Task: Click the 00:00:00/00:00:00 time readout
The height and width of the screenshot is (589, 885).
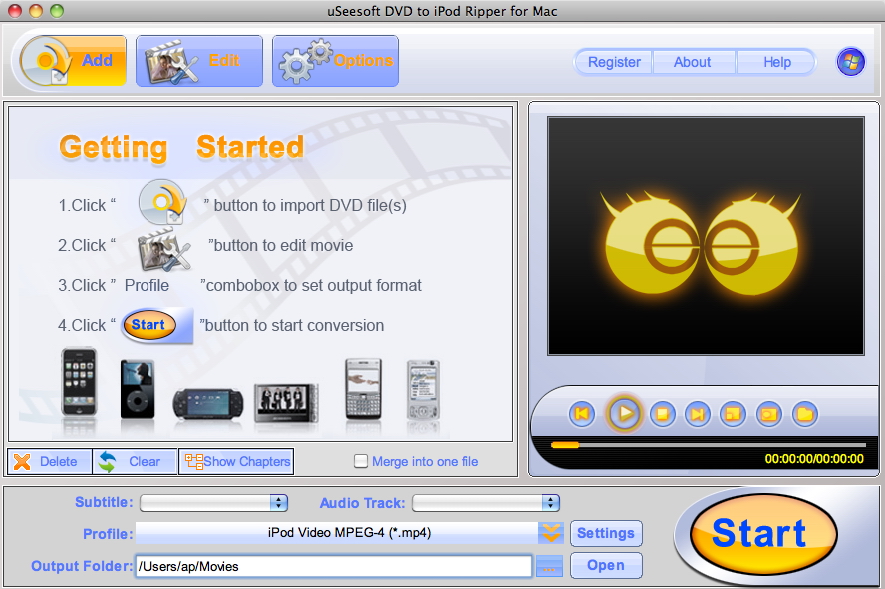Action: coord(814,459)
